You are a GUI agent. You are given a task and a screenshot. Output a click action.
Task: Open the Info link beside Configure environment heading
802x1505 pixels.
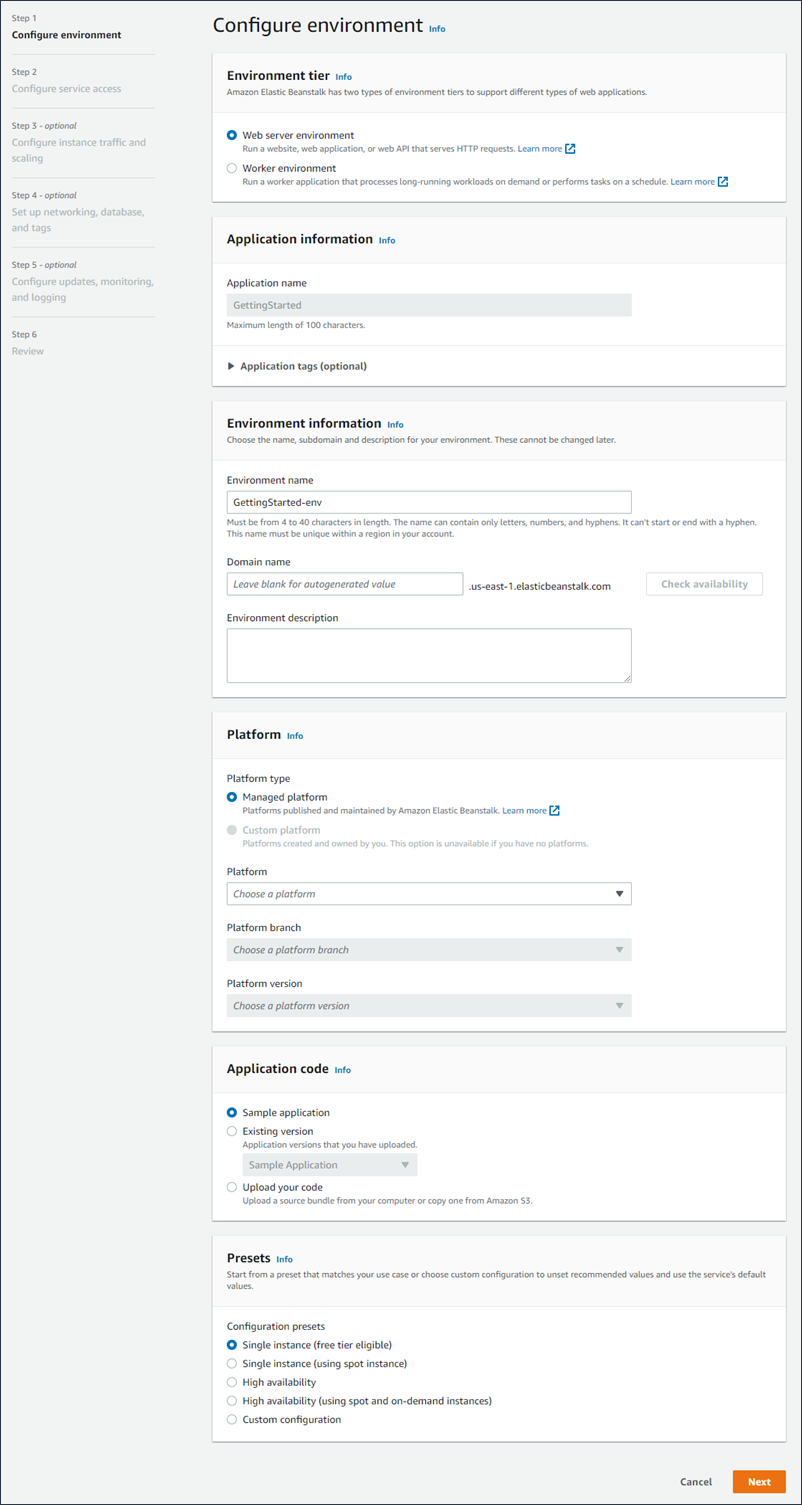pos(437,29)
